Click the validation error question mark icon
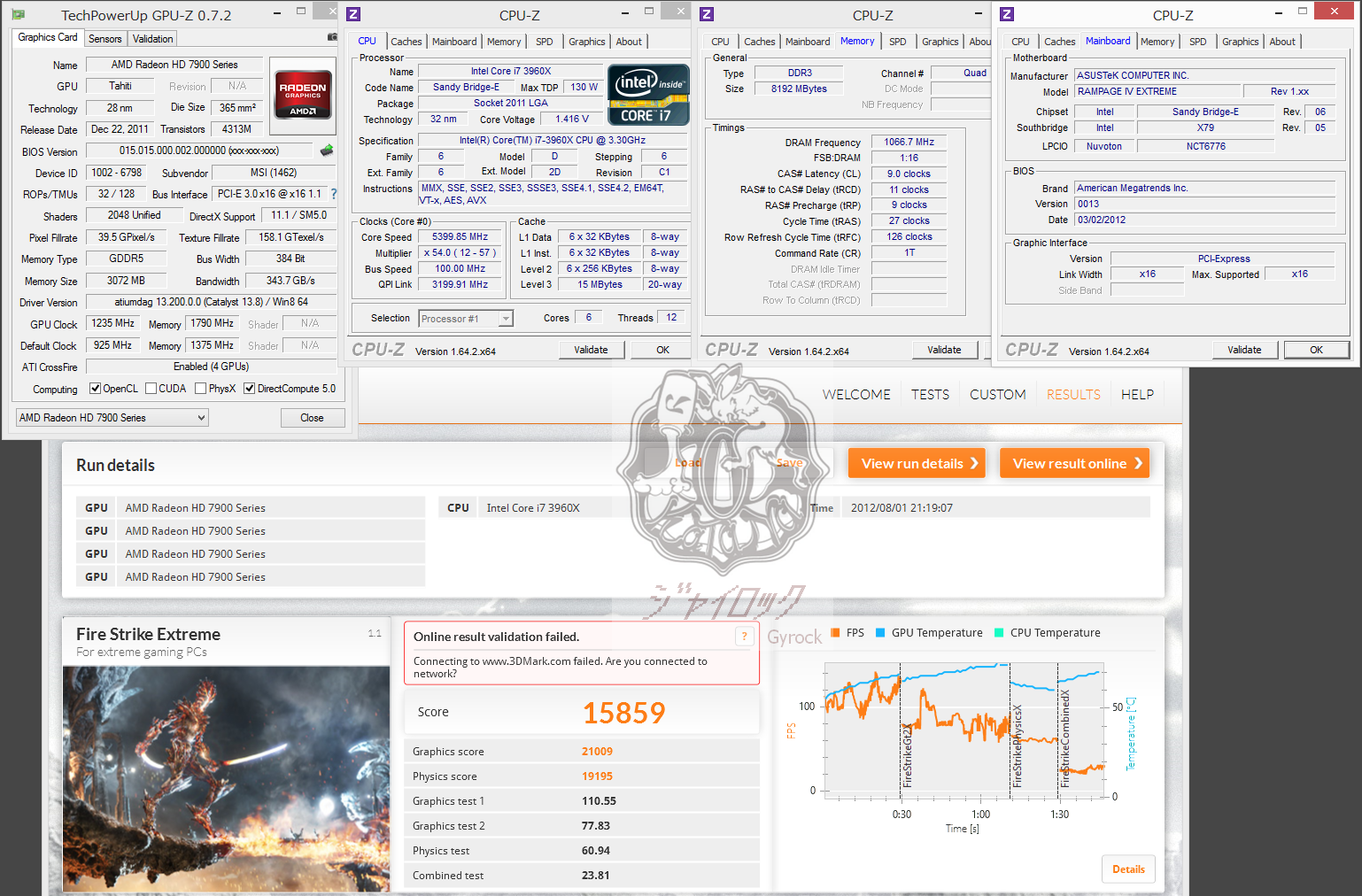Image resolution: width=1362 pixels, height=896 pixels. point(744,637)
